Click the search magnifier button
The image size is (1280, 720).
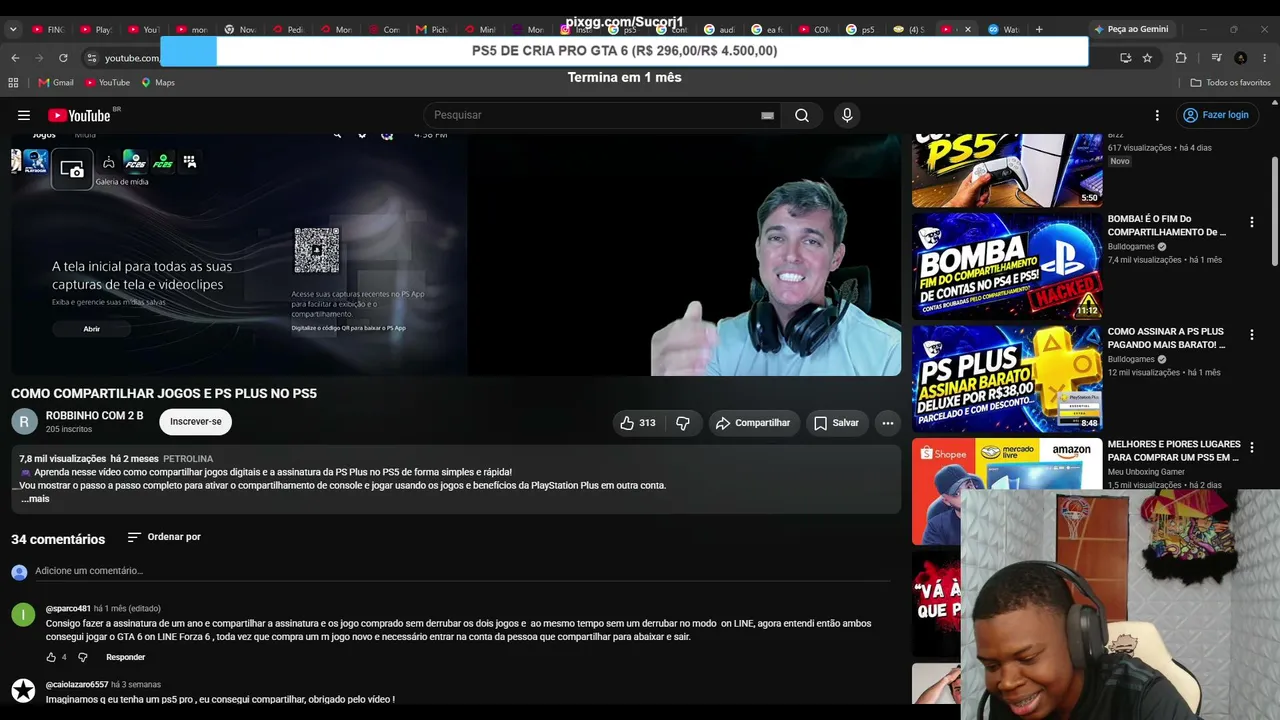tap(802, 115)
